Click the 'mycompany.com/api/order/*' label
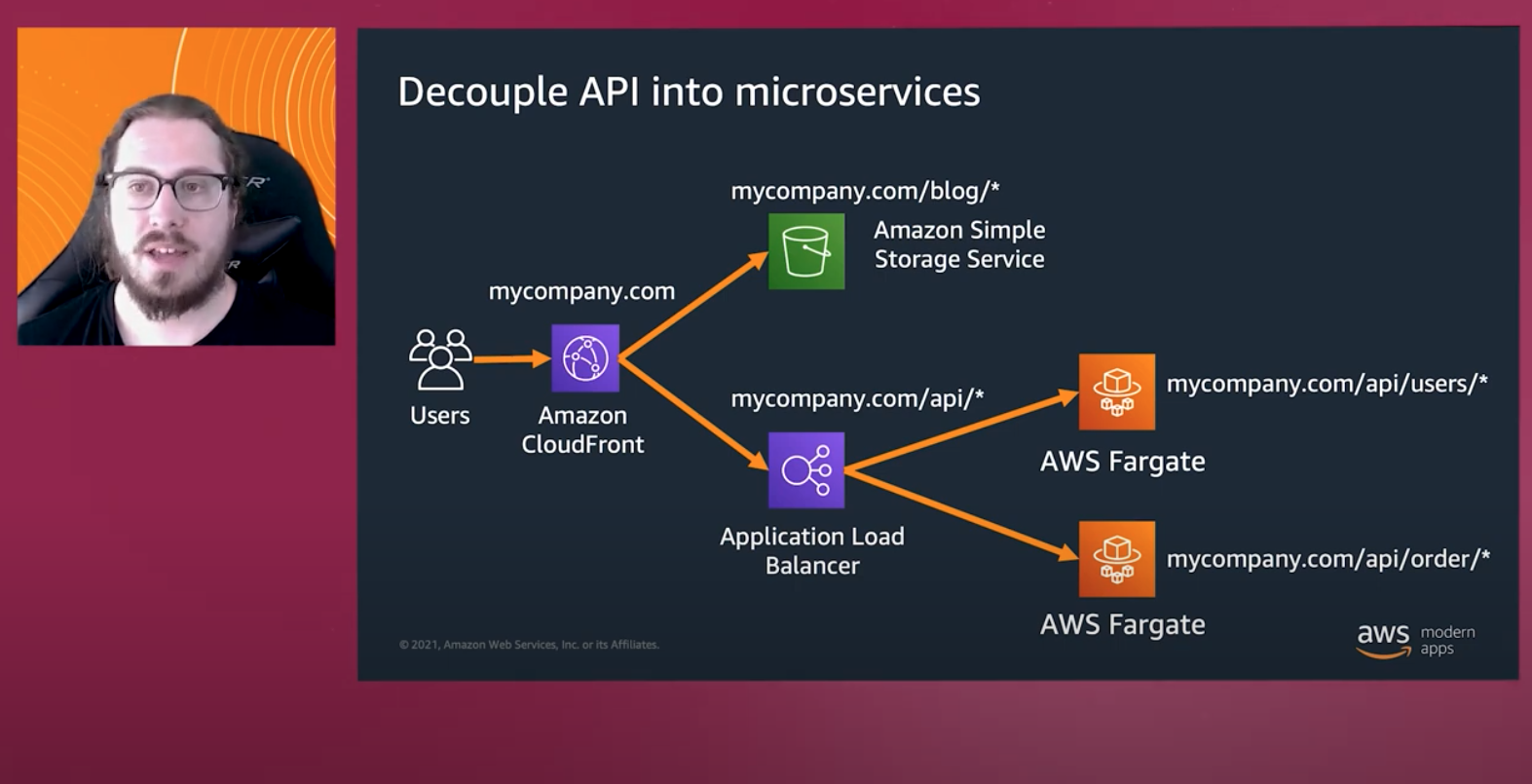 (x=1328, y=559)
